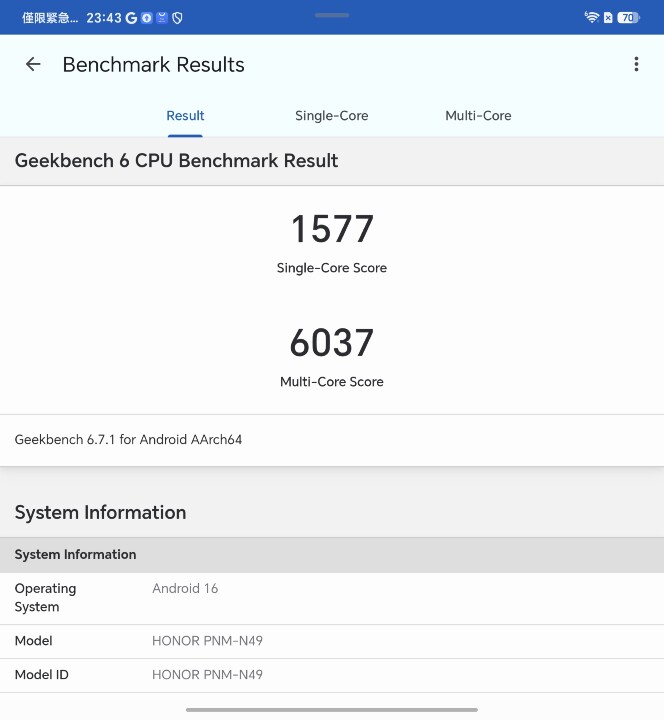Tap Geekbench 6.7.1 for Android AArch64 text

[x=128, y=439]
